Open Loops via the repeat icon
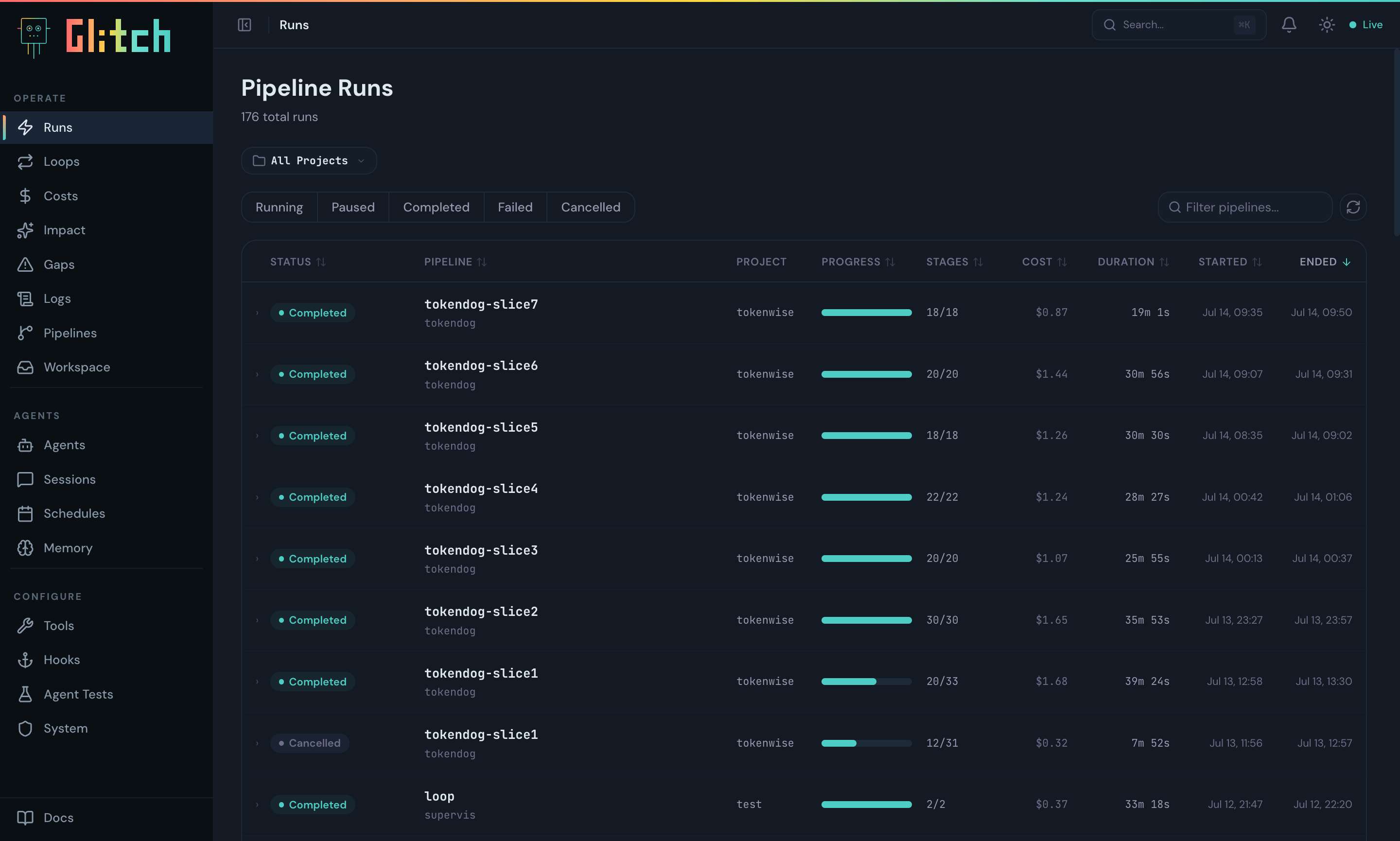The height and width of the screenshot is (841, 1400). (x=25, y=161)
